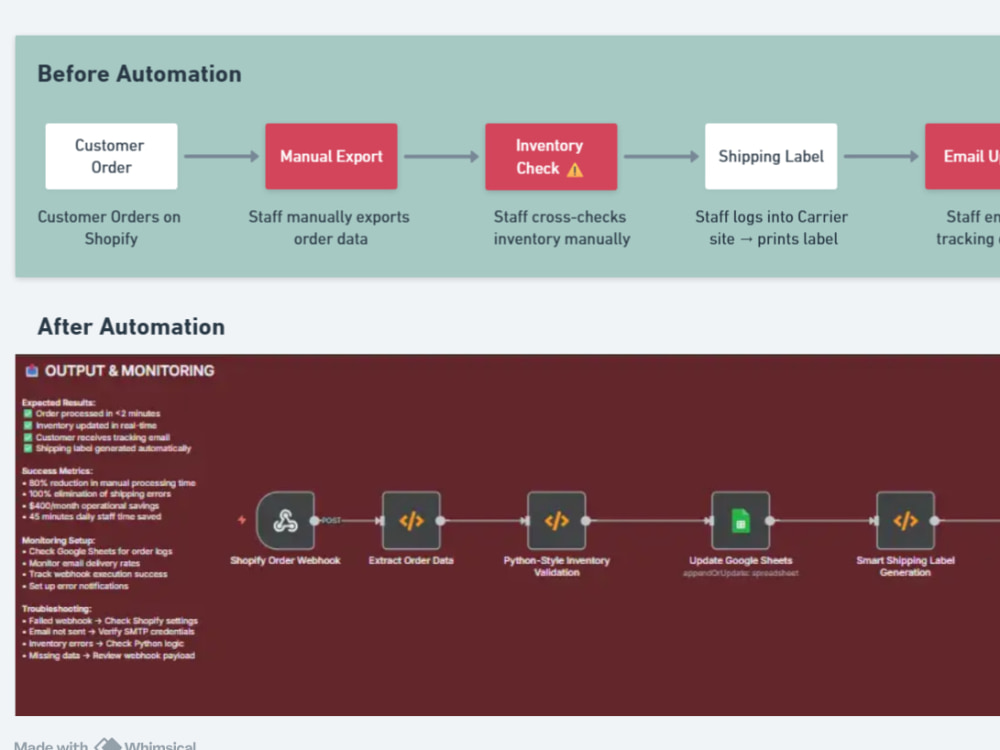This screenshot has height=750, width=1000.
Task: Click the output connector of Extract Order Data
Action: (x=440, y=520)
